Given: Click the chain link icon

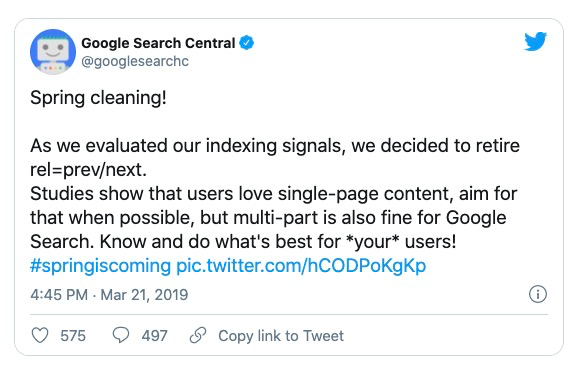Looking at the screenshot, I should pos(198,335).
